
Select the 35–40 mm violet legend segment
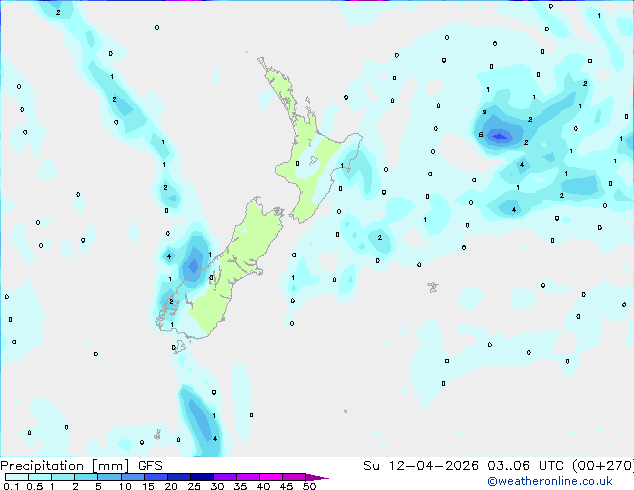click(248, 477)
